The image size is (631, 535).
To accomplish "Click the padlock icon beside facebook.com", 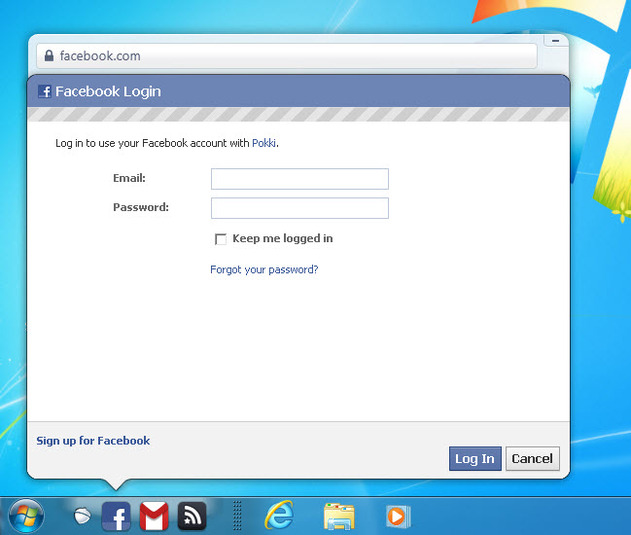I will 47,56.
